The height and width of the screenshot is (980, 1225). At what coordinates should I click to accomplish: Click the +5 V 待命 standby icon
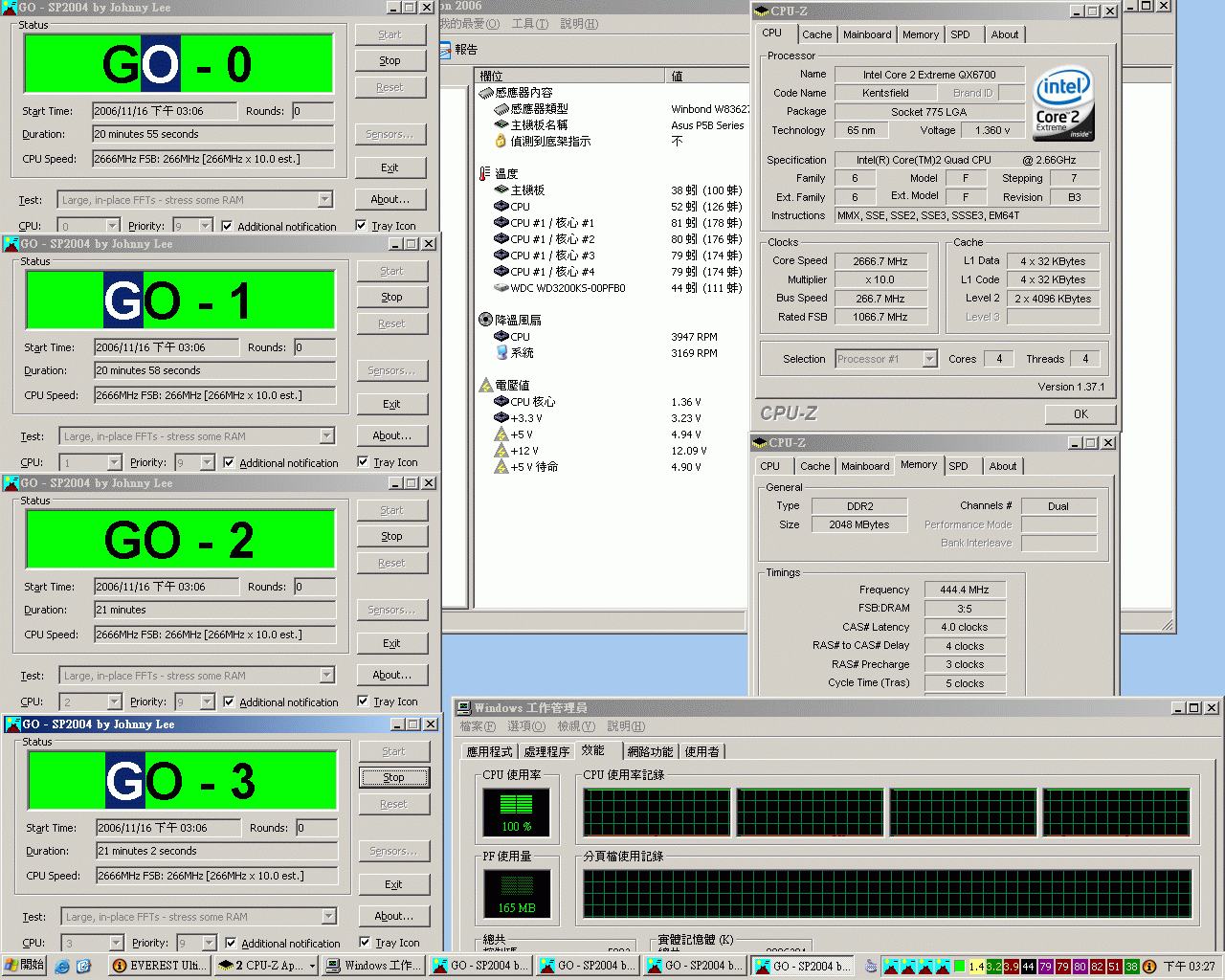tap(501, 467)
